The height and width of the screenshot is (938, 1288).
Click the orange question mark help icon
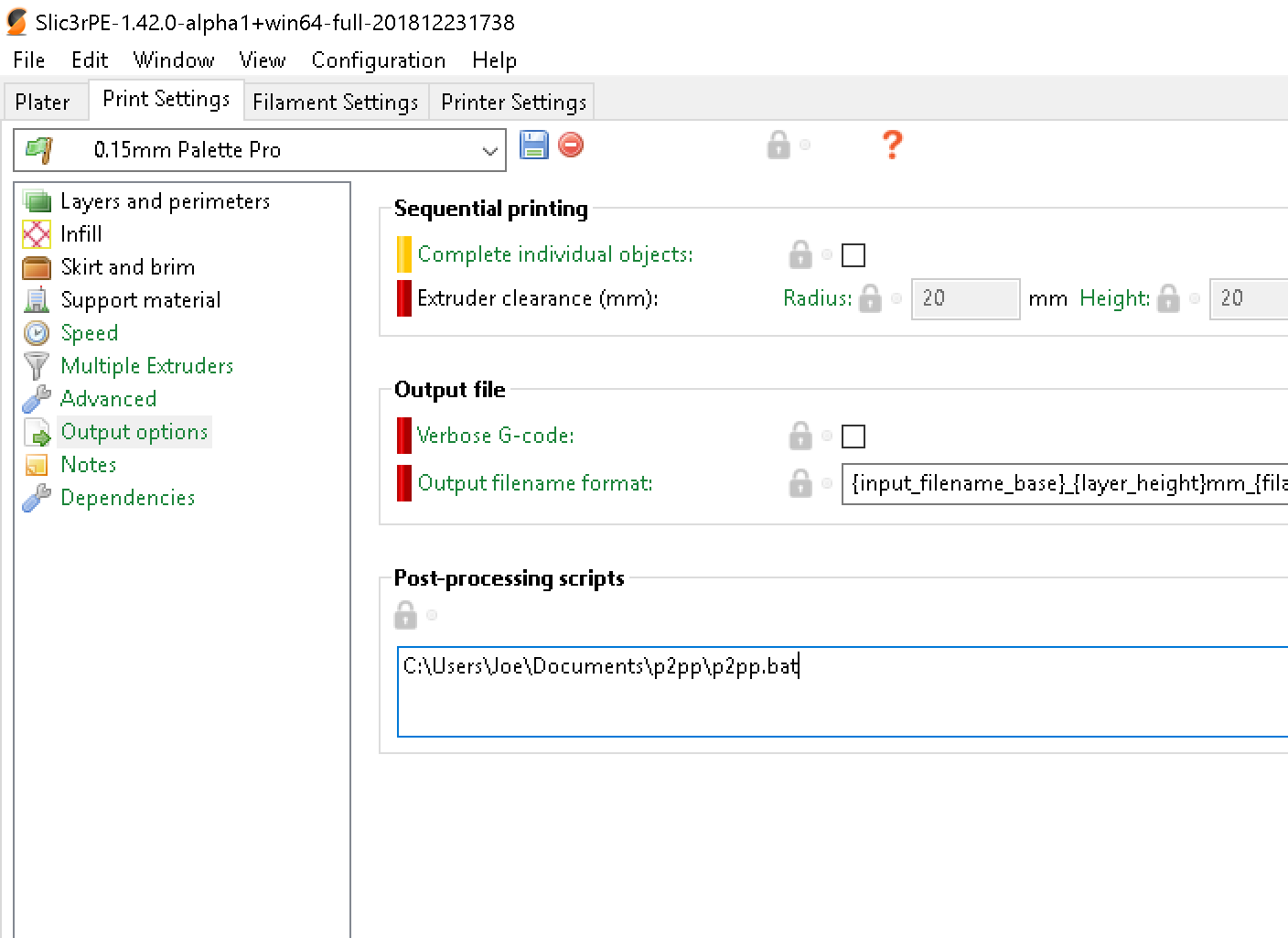point(892,145)
